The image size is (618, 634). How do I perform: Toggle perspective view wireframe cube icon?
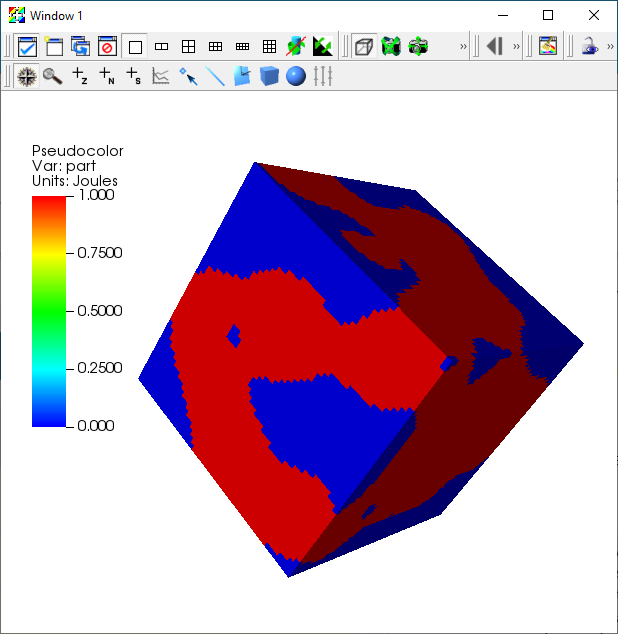(364, 46)
